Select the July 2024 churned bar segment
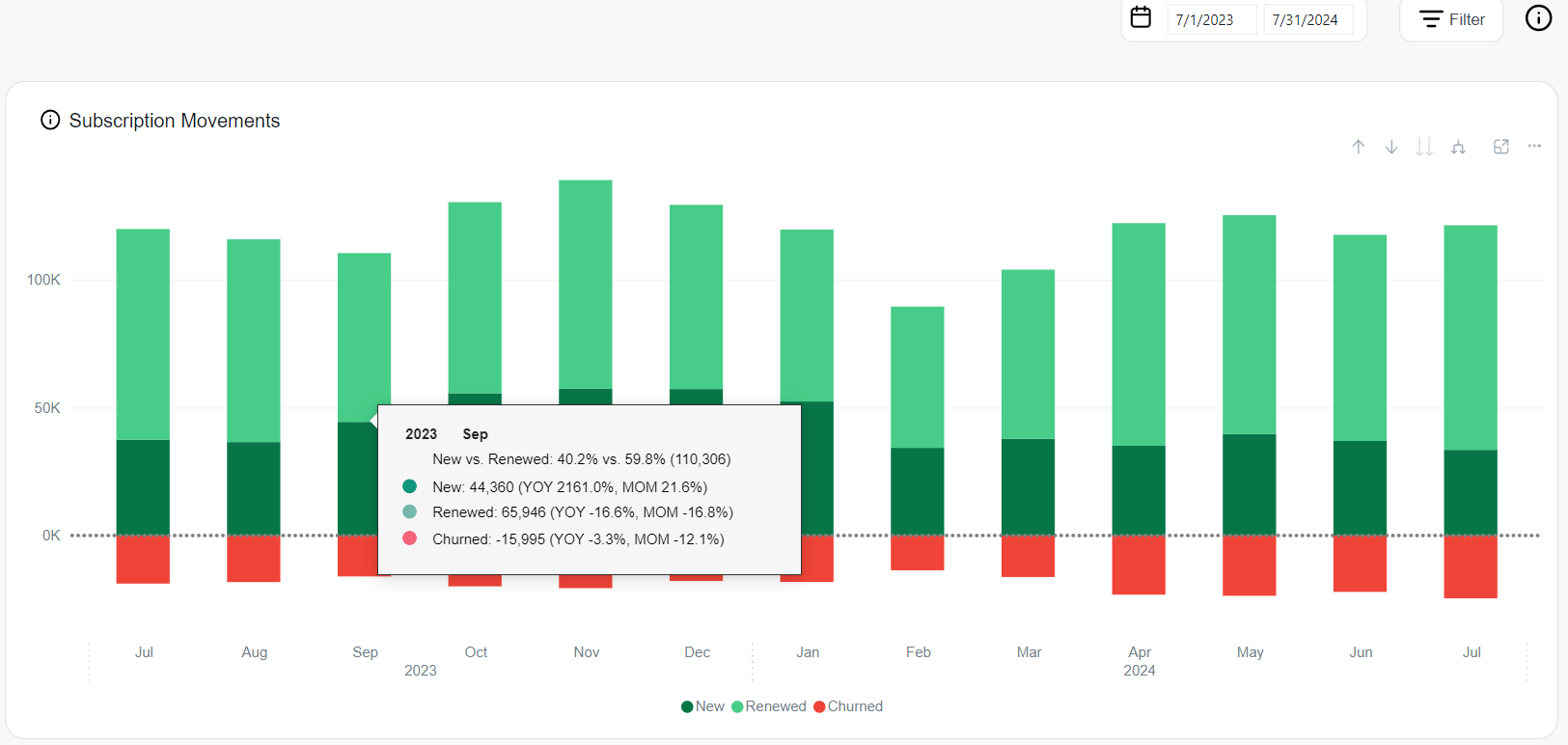 (x=1471, y=566)
